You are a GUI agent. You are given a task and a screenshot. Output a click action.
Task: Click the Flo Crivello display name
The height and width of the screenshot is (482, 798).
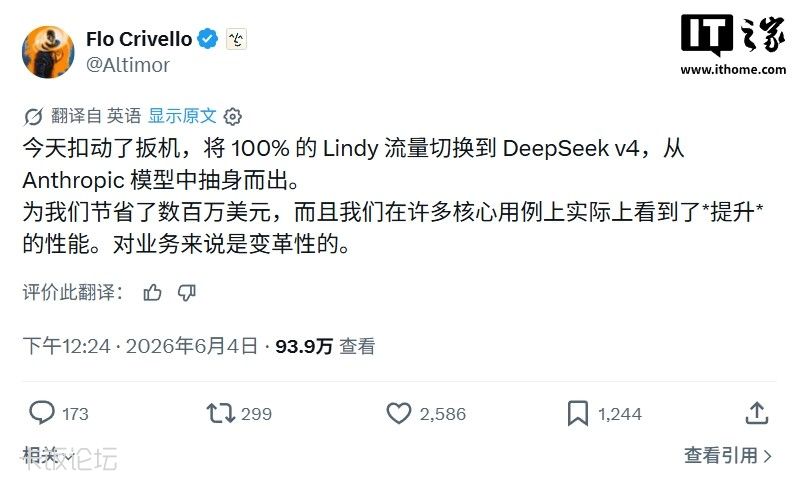click(139, 39)
